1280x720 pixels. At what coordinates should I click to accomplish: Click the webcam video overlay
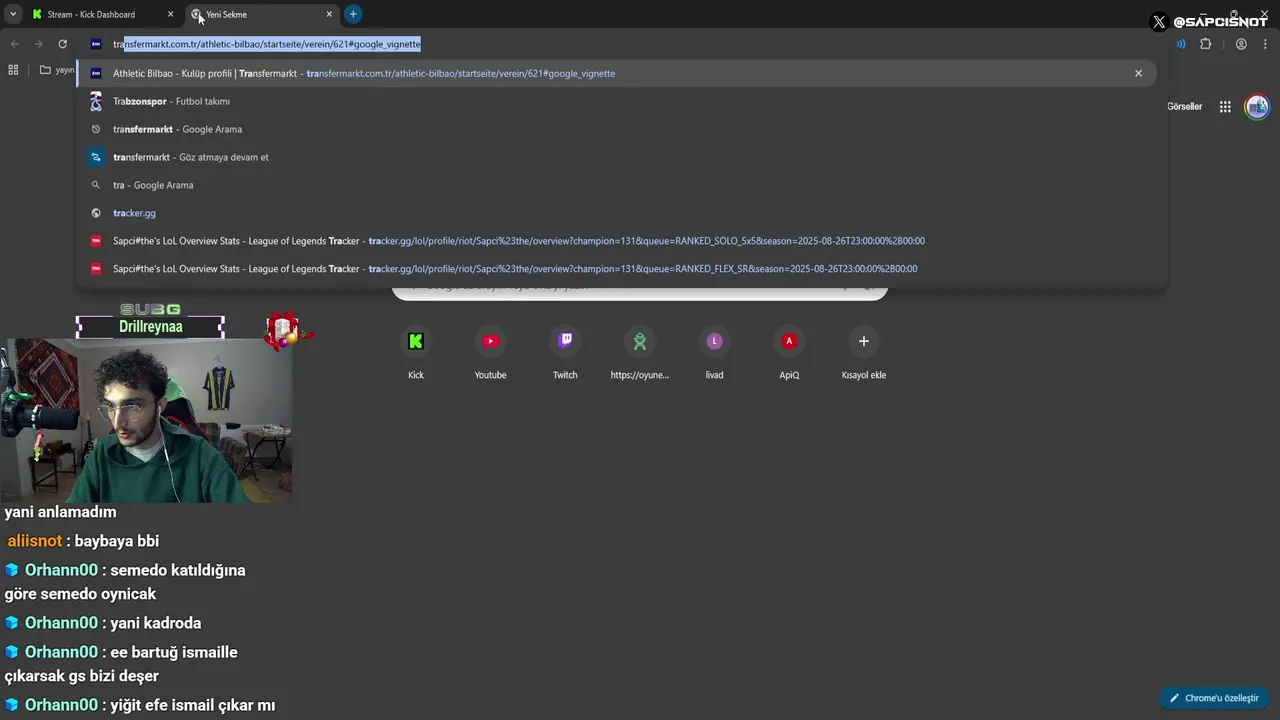[146, 419]
